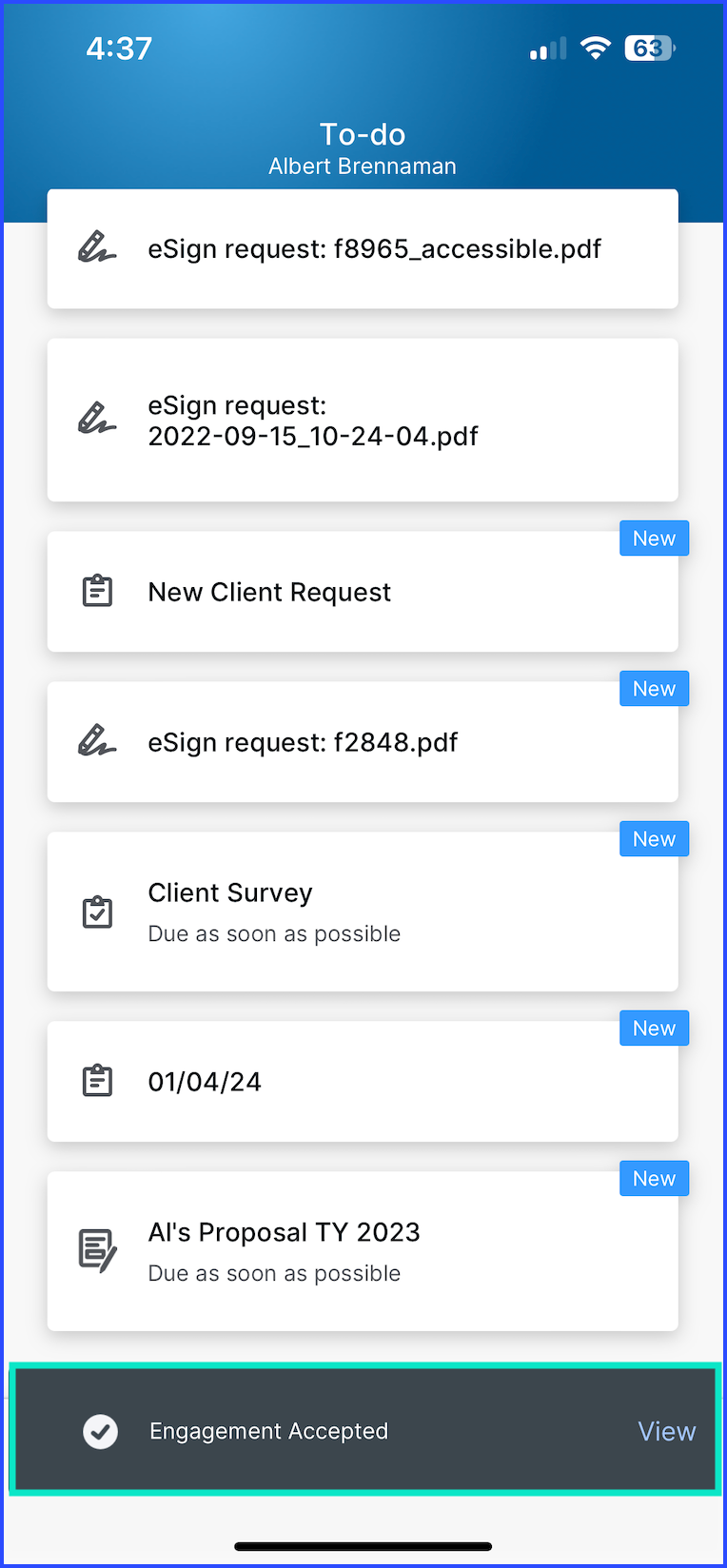
Task: Tap the To-do header title
Action: click(363, 134)
